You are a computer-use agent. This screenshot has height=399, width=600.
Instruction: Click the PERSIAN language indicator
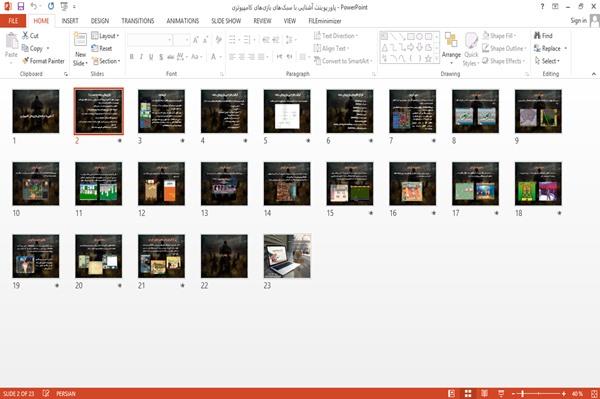click(x=66, y=393)
